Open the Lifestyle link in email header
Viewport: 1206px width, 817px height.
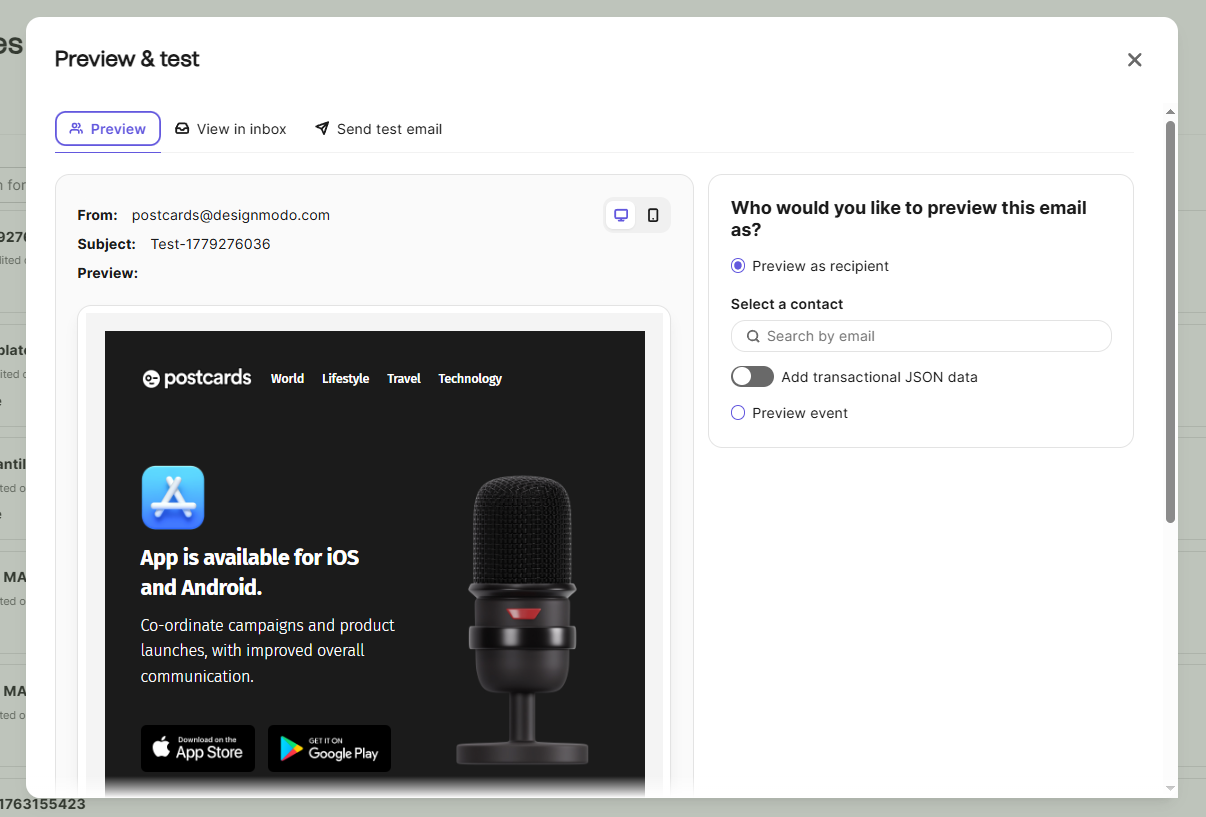pyautogui.click(x=345, y=379)
